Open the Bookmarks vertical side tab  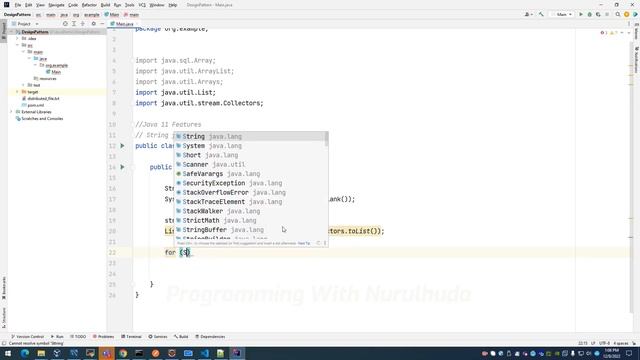tap(4, 288)
